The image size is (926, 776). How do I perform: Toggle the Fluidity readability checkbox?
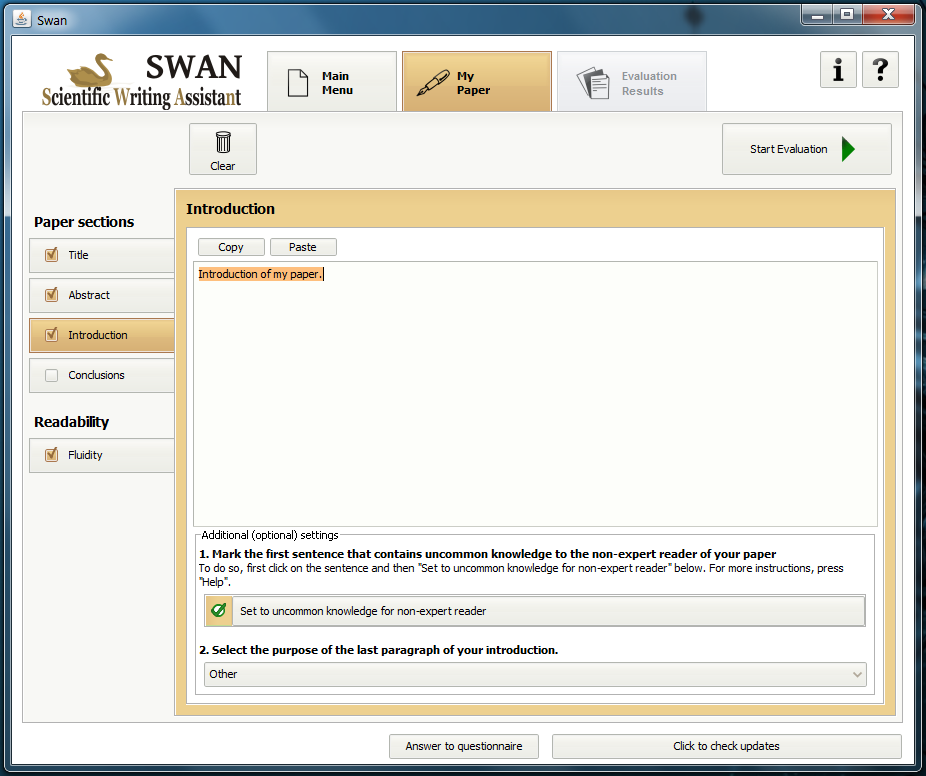pos(51,454)
